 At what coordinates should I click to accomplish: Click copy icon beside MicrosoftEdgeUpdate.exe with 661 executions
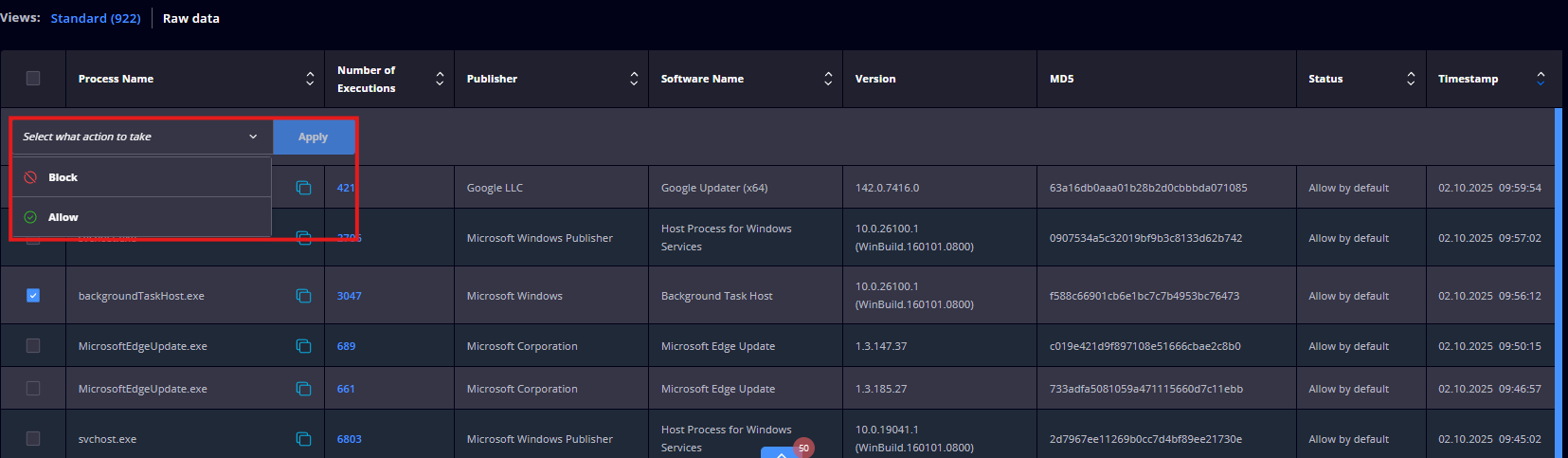(x=303, y=389)
